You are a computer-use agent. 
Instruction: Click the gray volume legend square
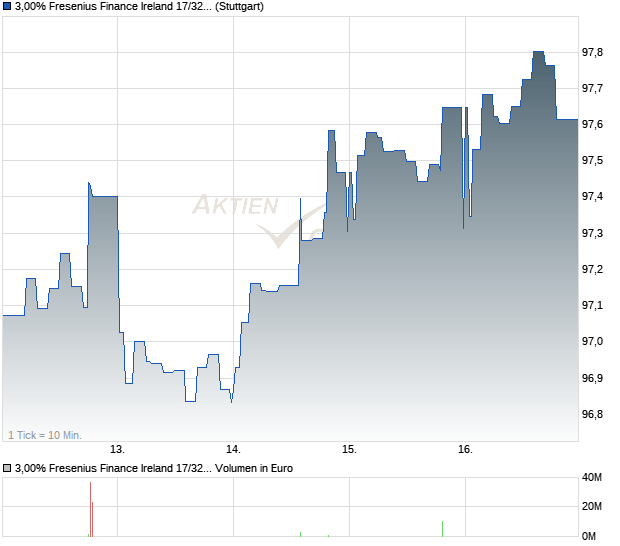(7, 469)
